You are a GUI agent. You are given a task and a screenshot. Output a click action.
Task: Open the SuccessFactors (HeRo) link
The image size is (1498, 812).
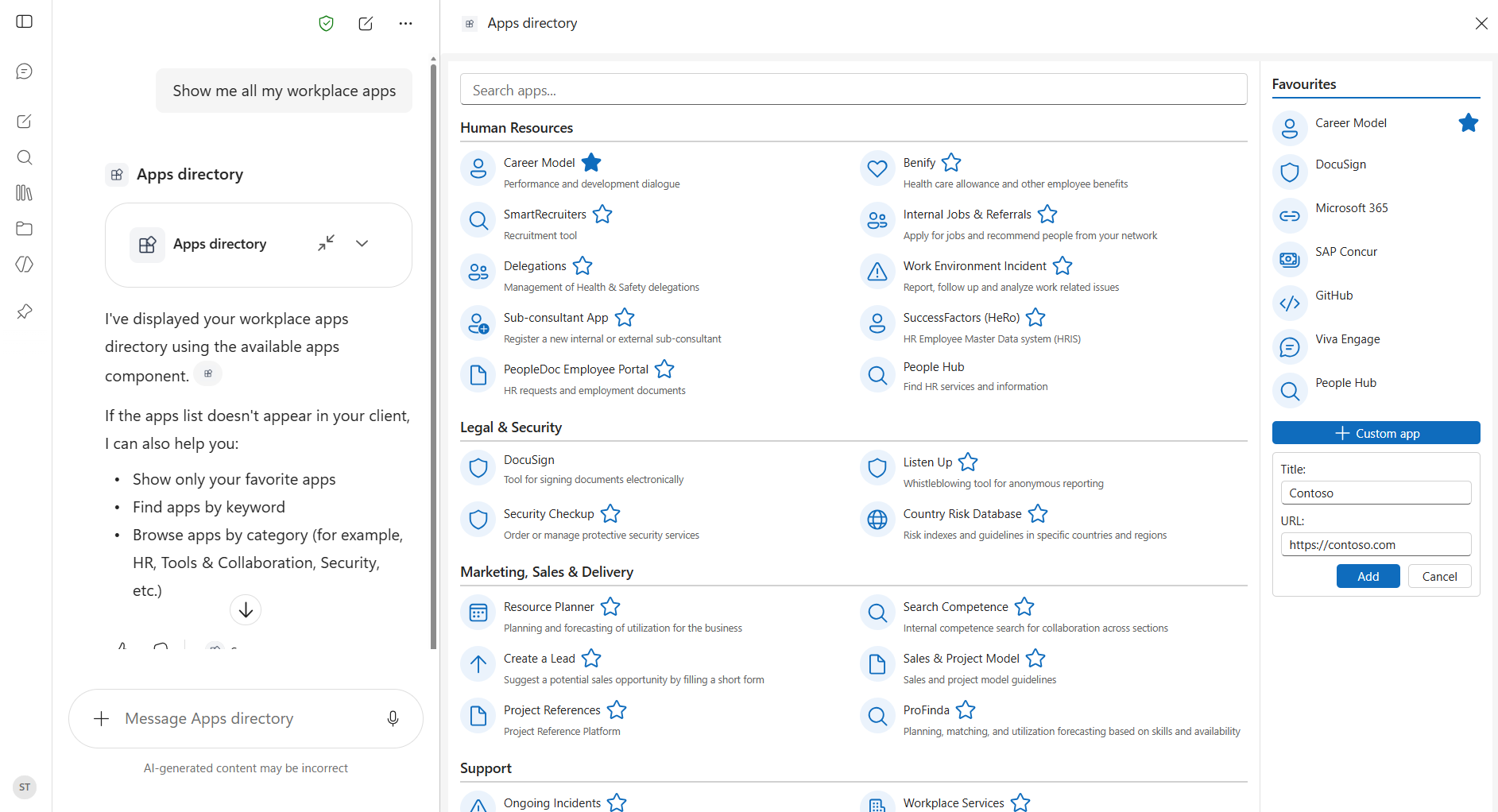[962, 318]
